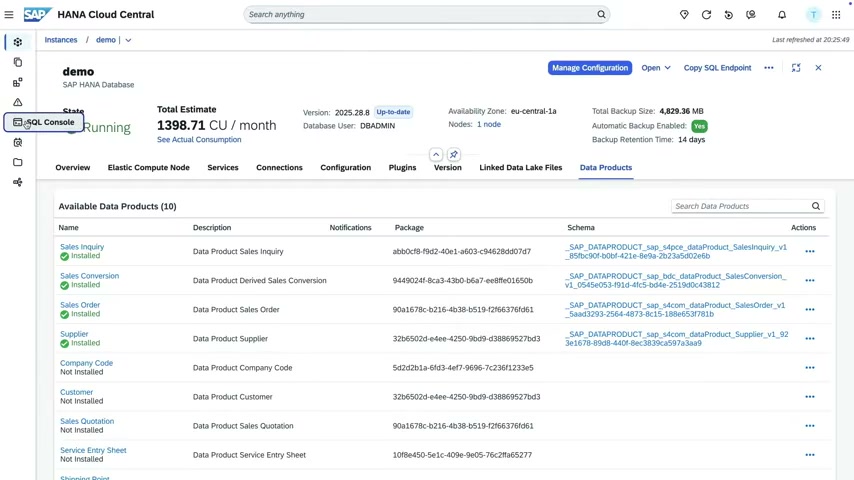
Task: Open the Company Code data product link
Action: coord(87,363)
